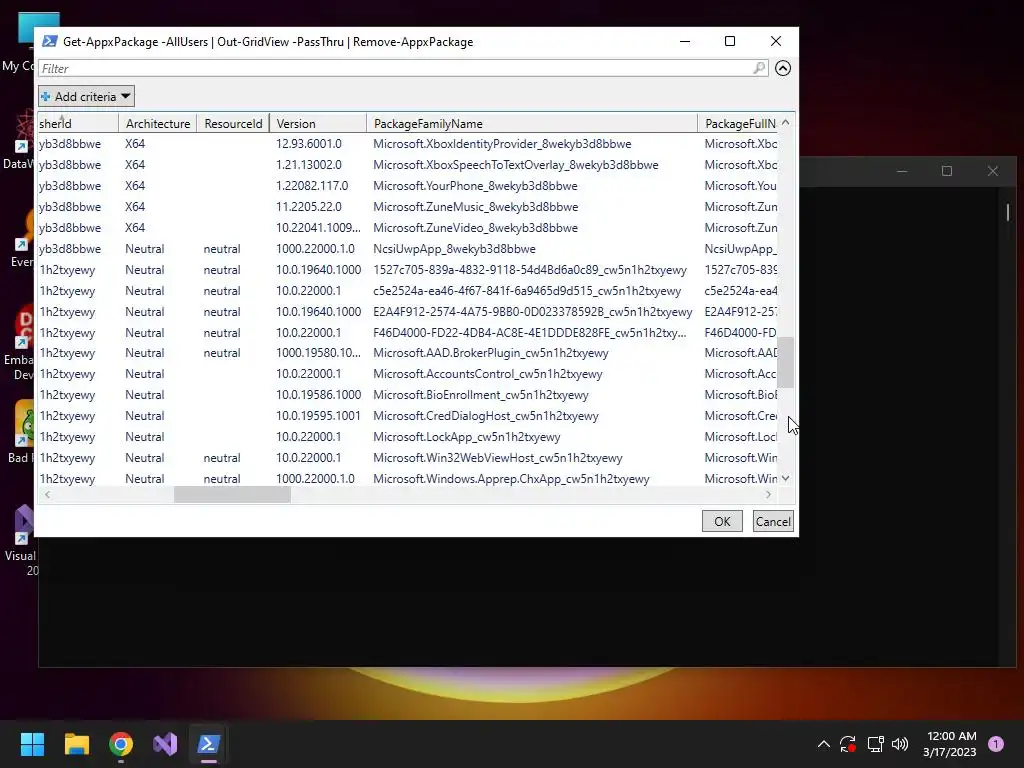Select Microsoft.YourPhone_8wekyb3d8bbwe row
Viewport: 1024px width, 768px height.
pos(408,185)
